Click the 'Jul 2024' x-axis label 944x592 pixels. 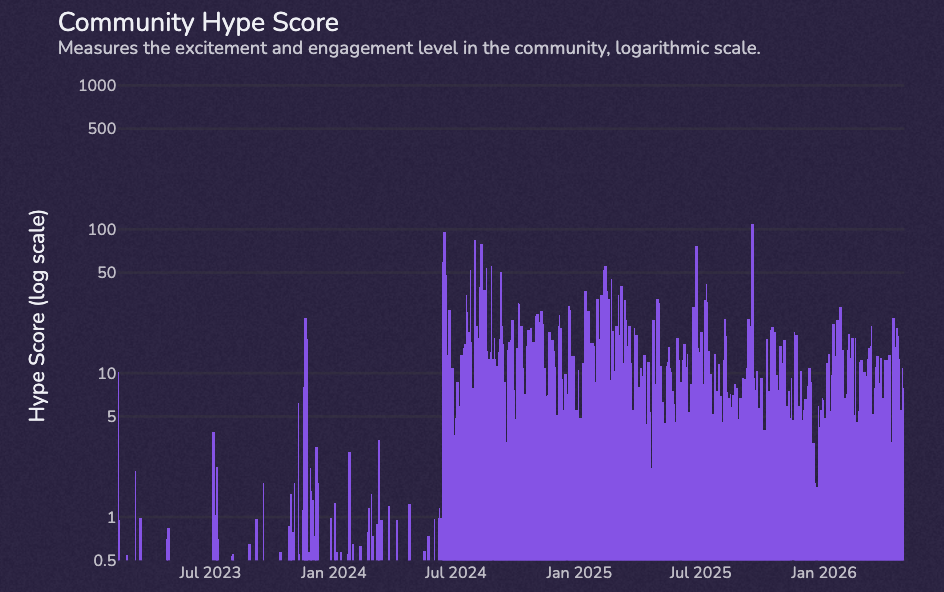coord(455,572)
